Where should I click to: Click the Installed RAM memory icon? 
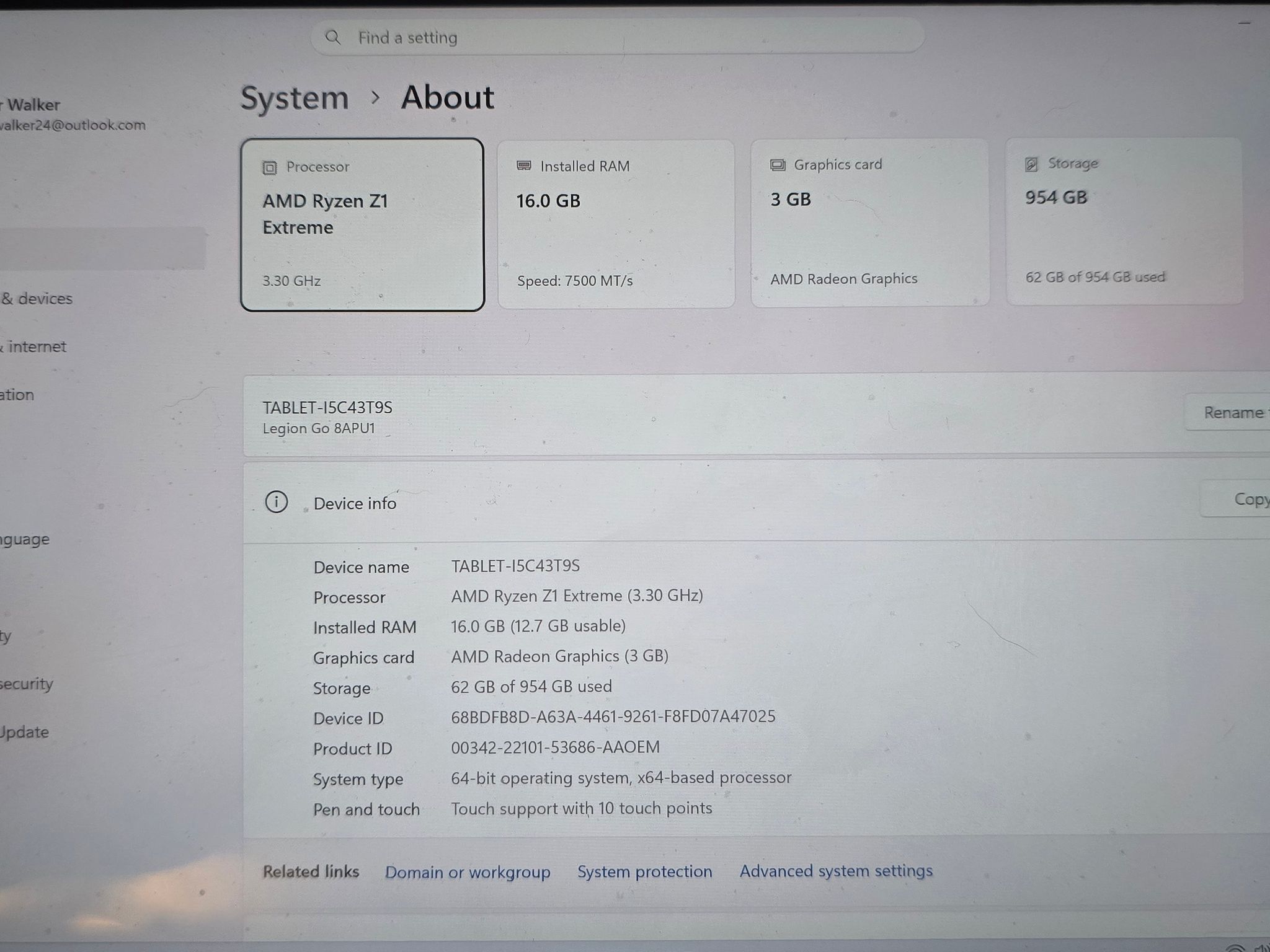(x=524, y=165)
